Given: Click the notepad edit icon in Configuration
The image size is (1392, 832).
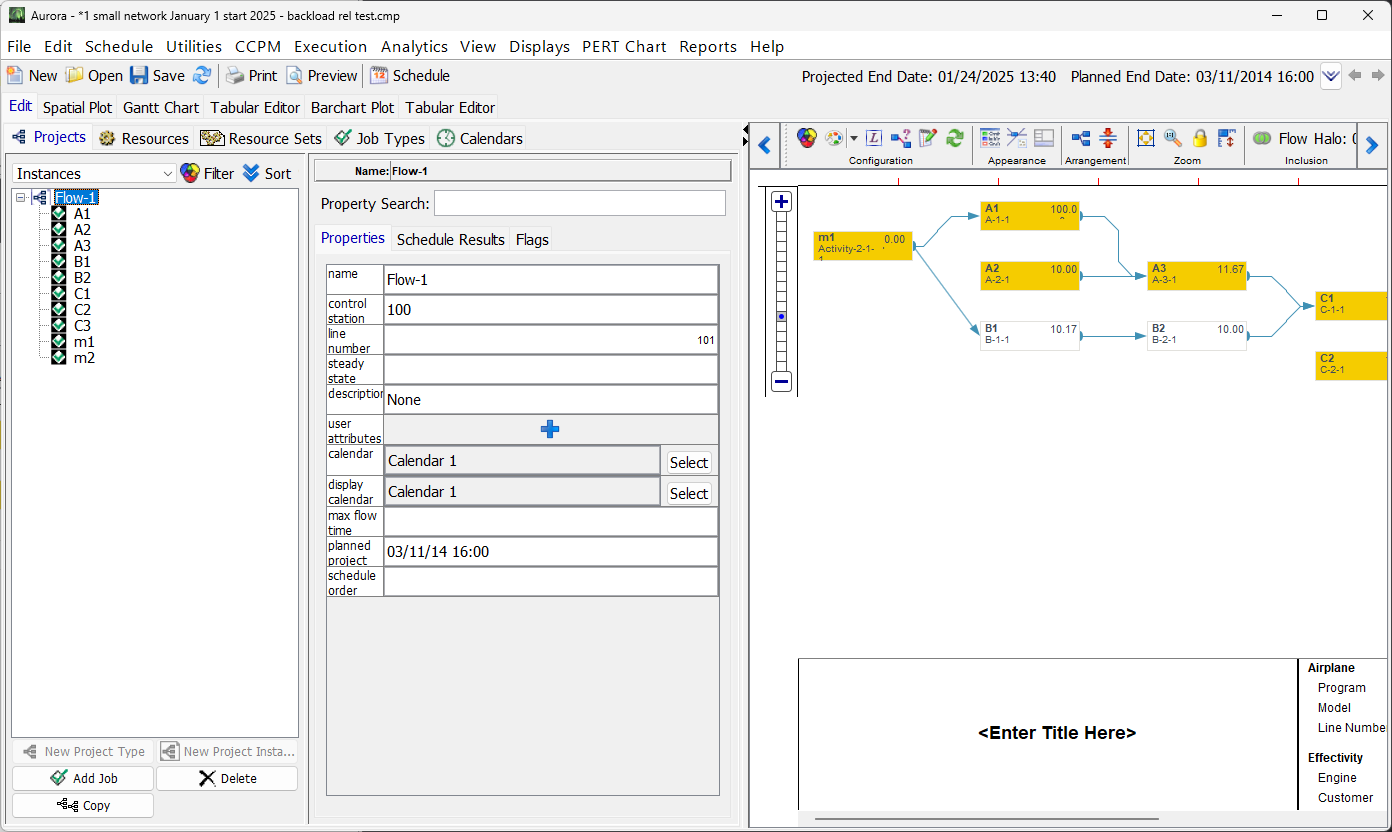Looking at the screenshot, I should (928, 138).
